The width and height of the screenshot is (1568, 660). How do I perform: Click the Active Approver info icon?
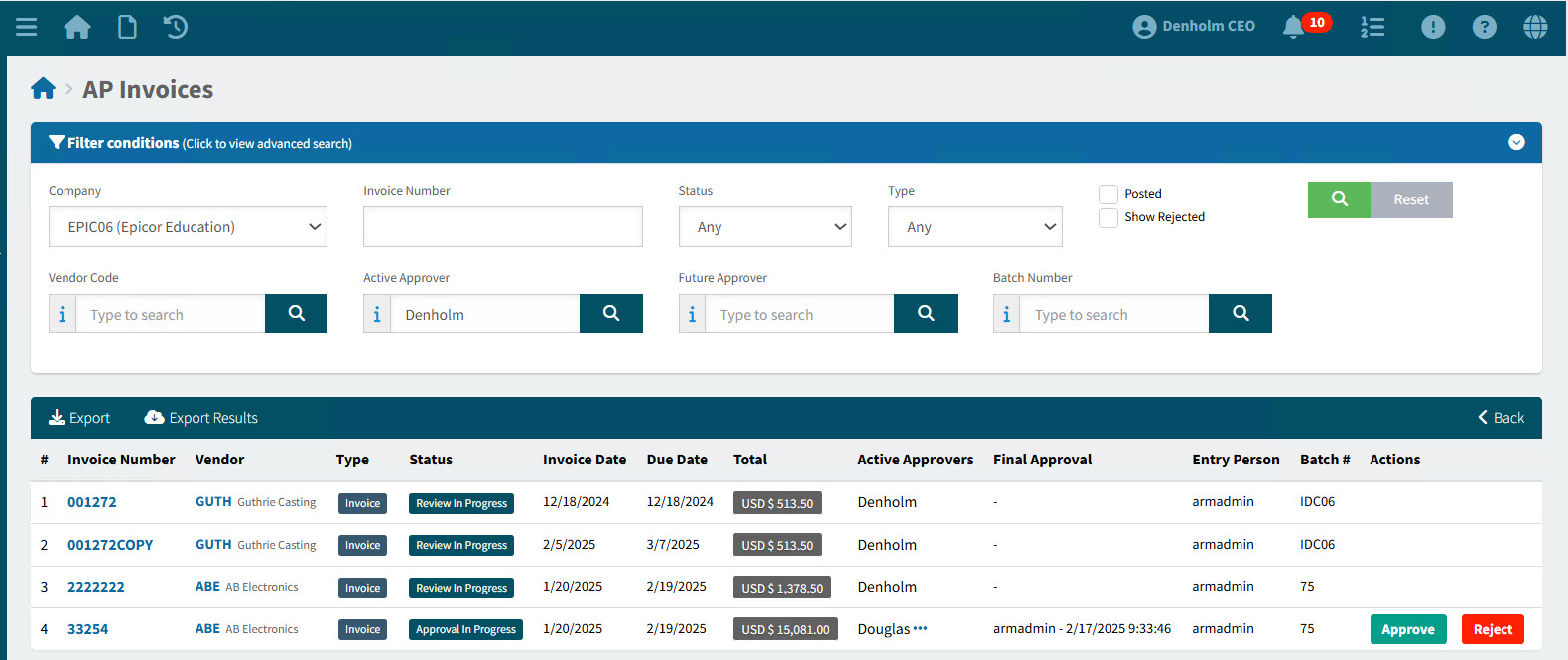point(377,315)
